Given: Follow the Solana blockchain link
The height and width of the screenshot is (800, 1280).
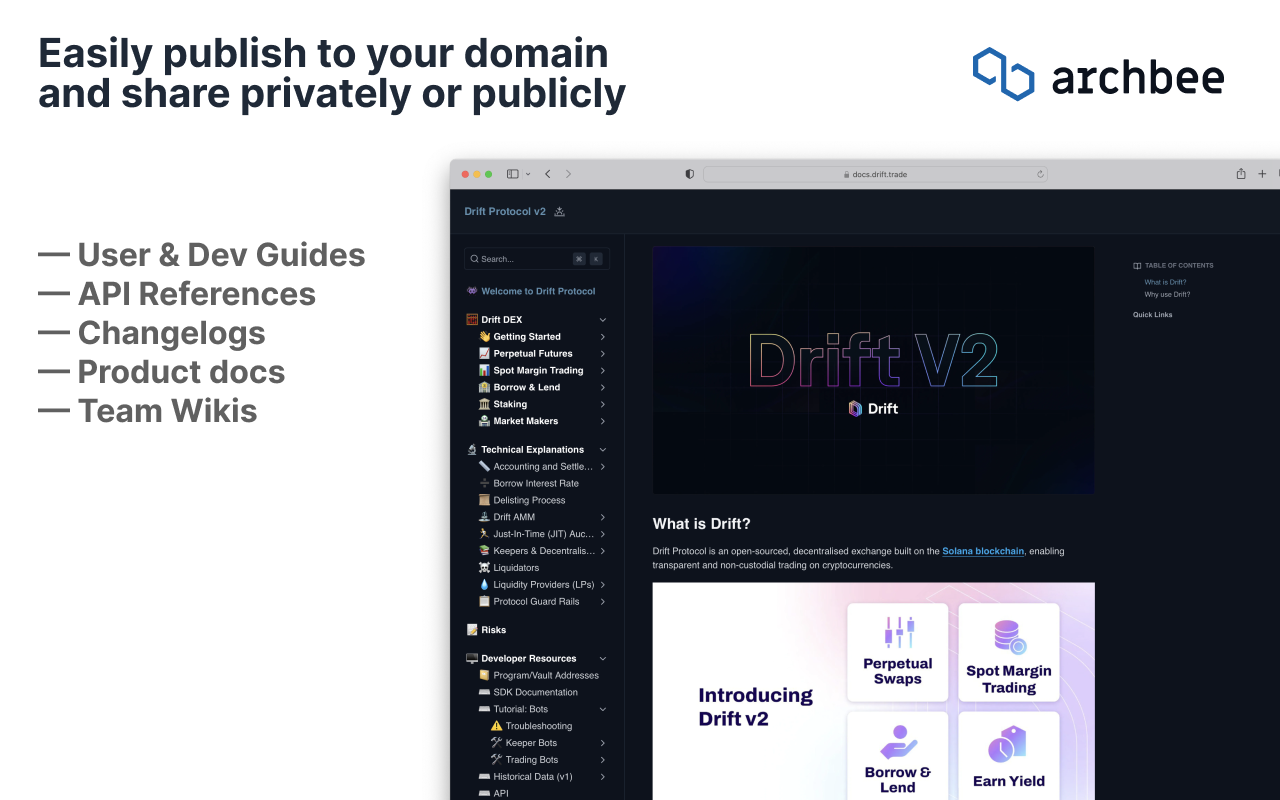Looking at the screenshot, I should [983, 551].
